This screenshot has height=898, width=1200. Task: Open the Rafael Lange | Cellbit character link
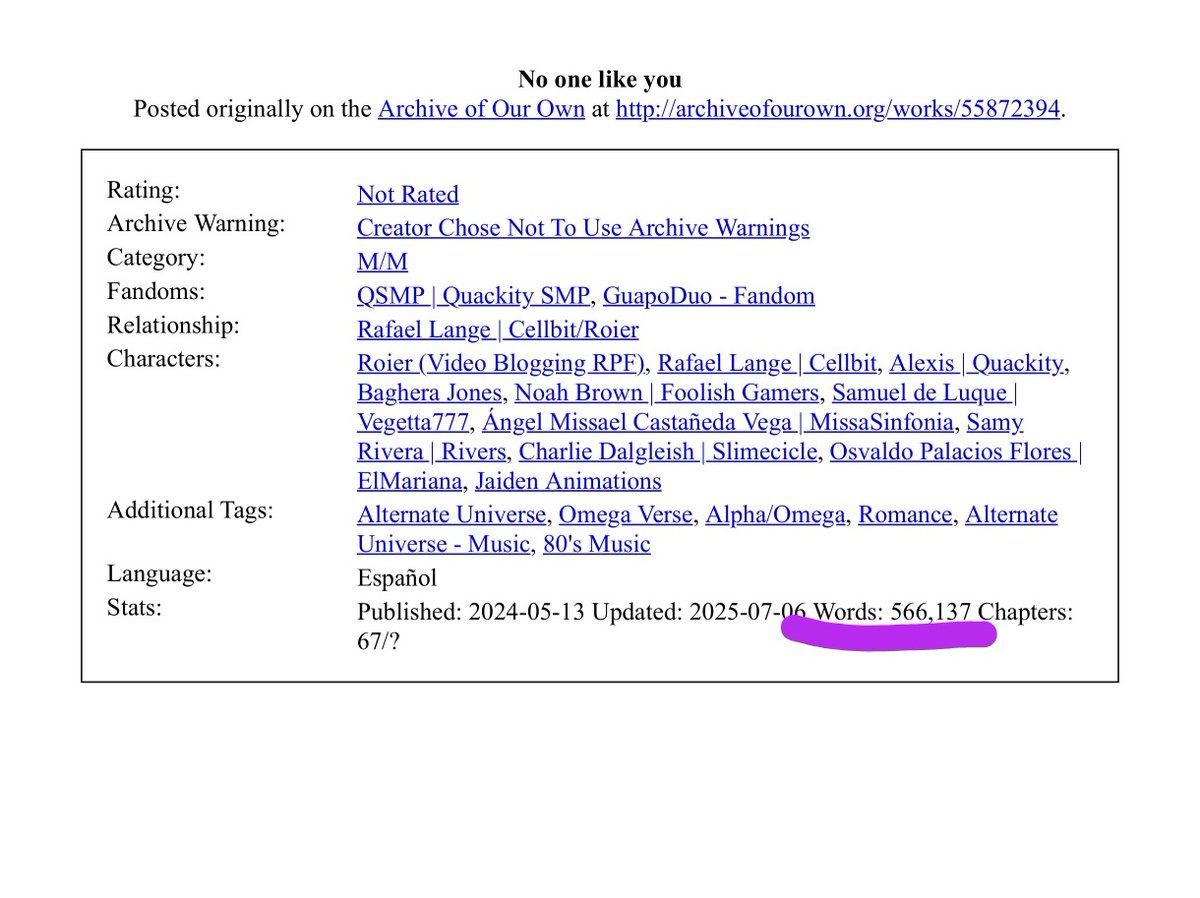pos(768,364)
